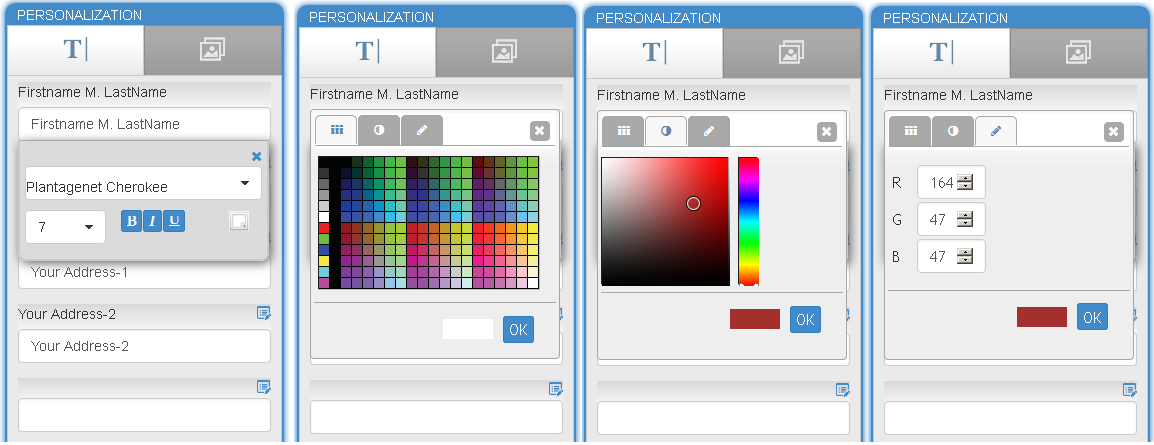Click the red saturation gradient square
This screenshot has height=445, width=1154.
[x=665, y=221]
